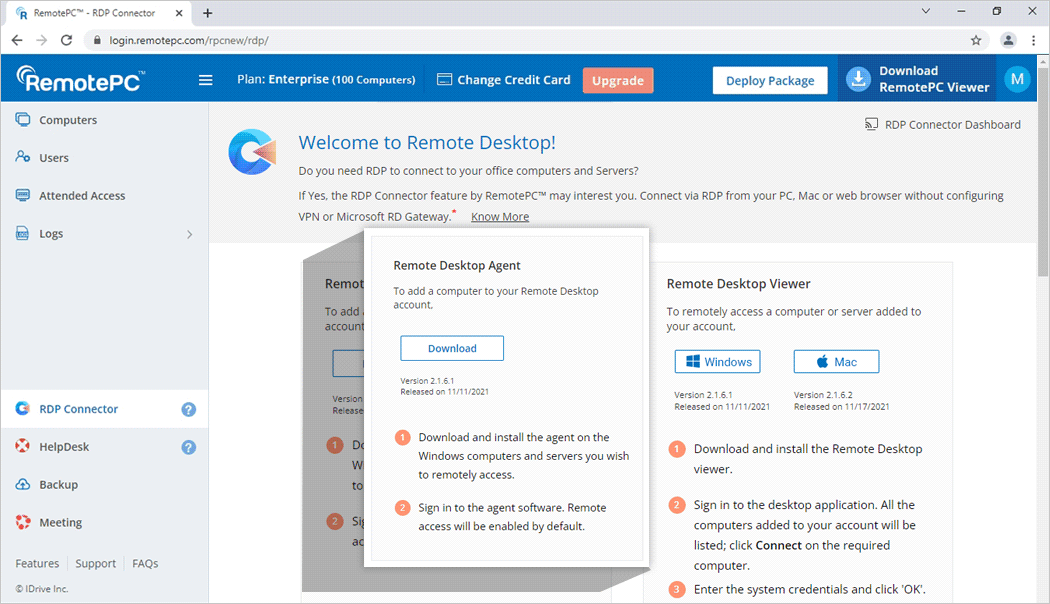This screenshot has height=604, width=1050.
Task: Open the RDP Connector Dashboard link
Action: pyautogui.click(x=942, y=125)
